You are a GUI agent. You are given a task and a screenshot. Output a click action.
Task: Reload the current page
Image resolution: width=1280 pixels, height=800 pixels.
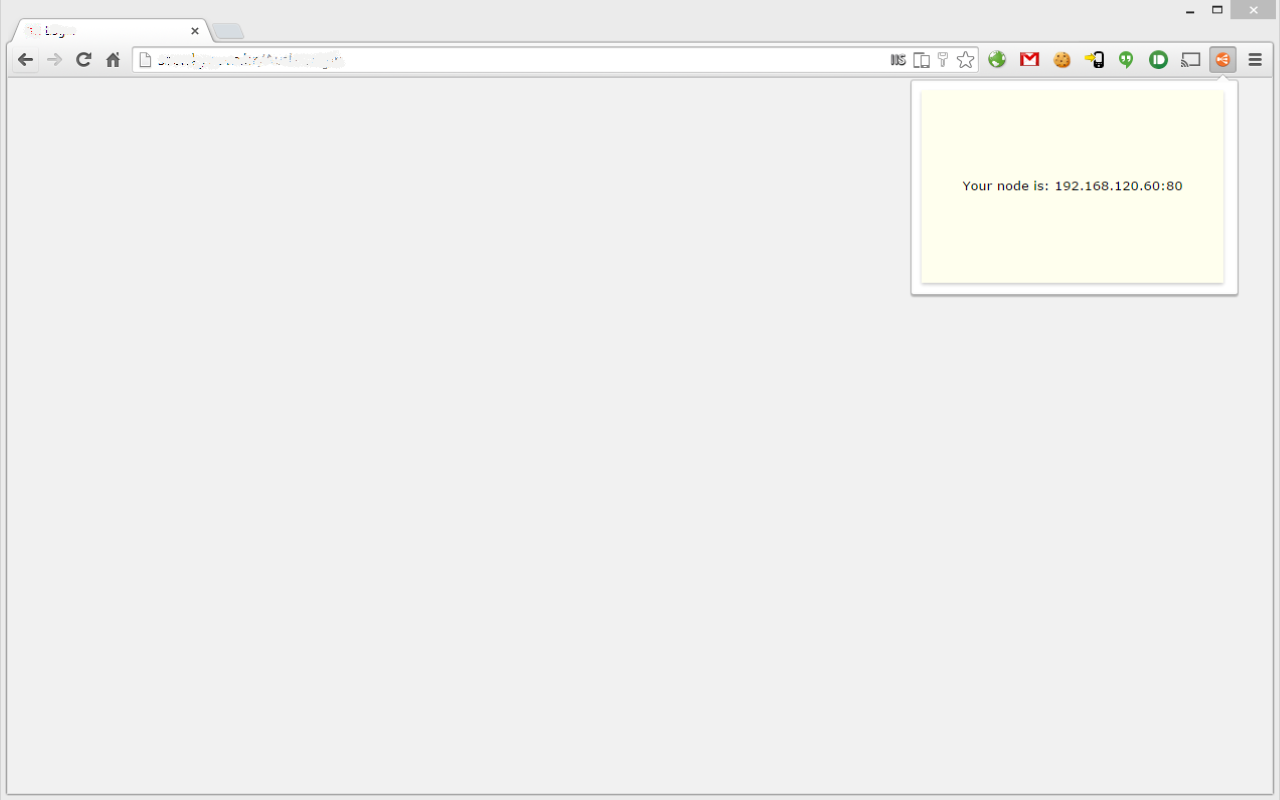pos(84,60)
